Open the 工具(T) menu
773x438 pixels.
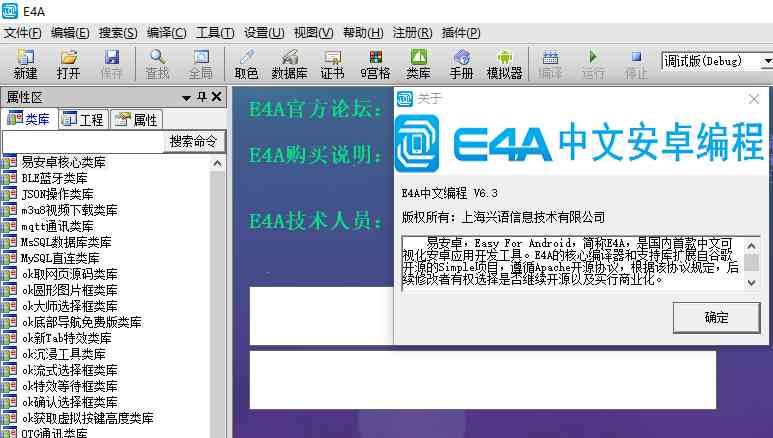tap(215, 33)
